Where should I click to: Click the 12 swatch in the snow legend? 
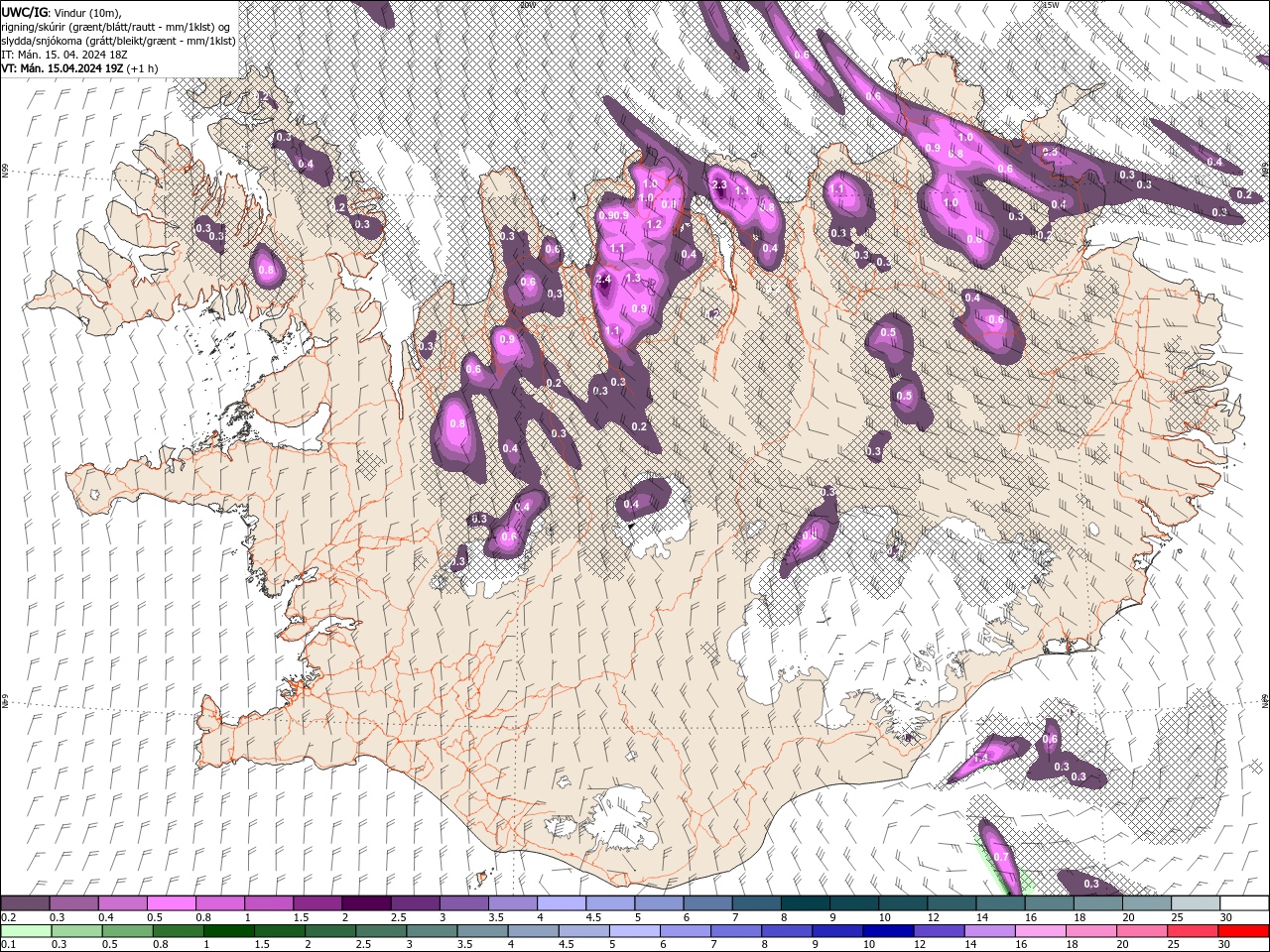pos(951,903)
